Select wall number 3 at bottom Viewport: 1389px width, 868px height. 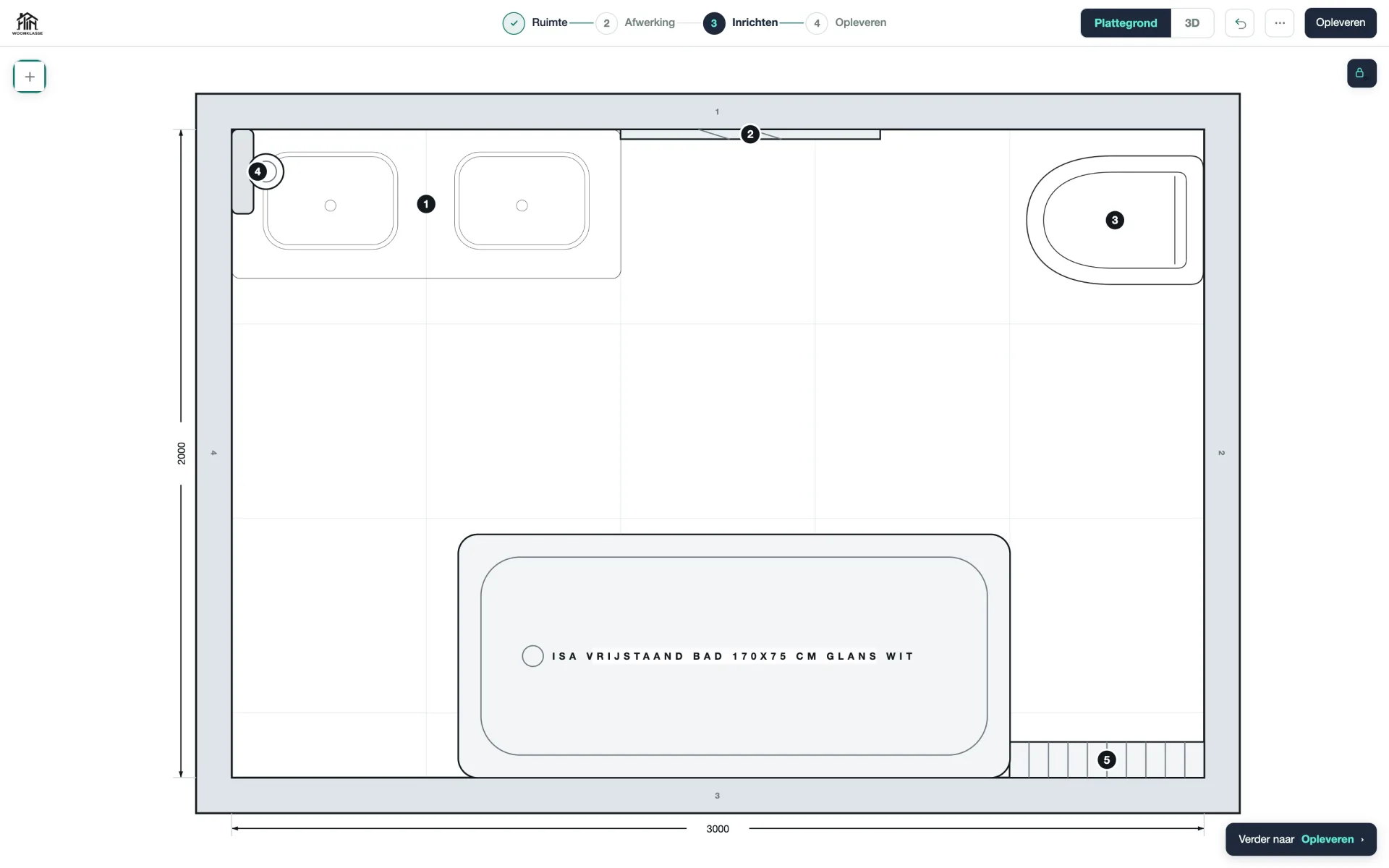[717, 796]
